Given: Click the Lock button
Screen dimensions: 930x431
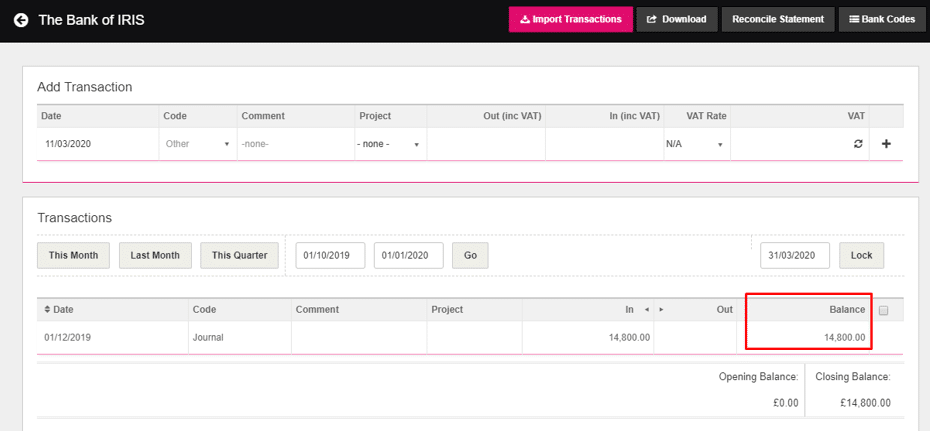Looking at the screenshot, I should (x=861, y=255).
